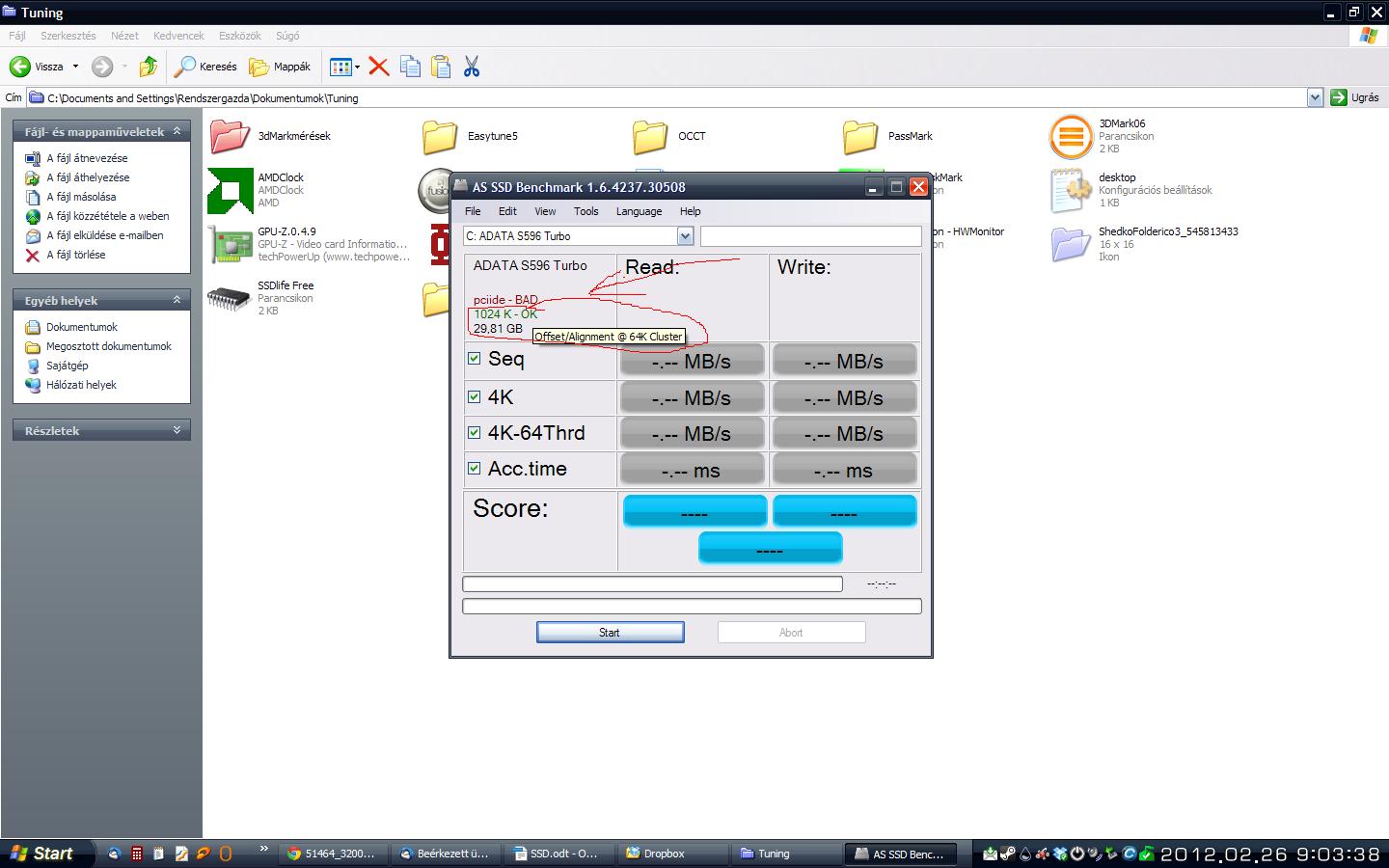Select the 3dMarkmérések folder
This screenshot has height=868, width=1389.
230,136
